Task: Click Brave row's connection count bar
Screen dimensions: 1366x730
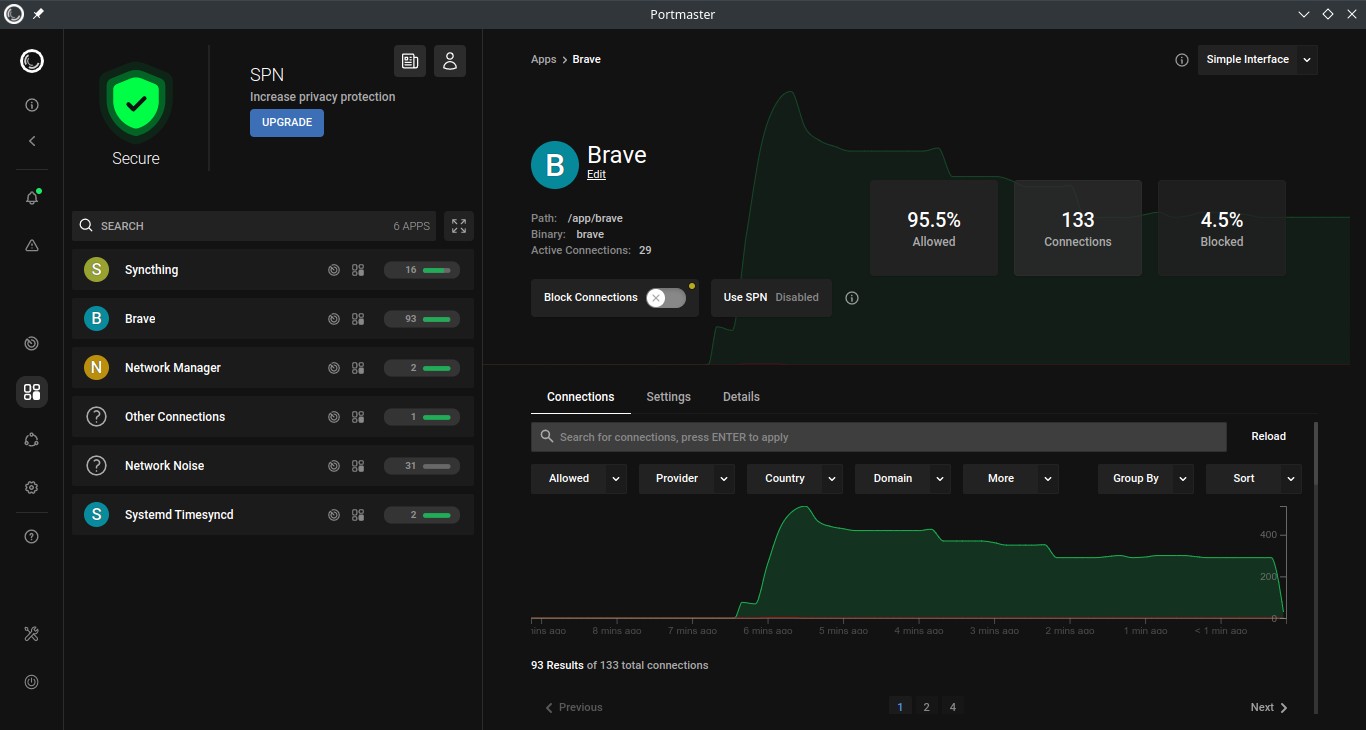Action: (422, 319)
